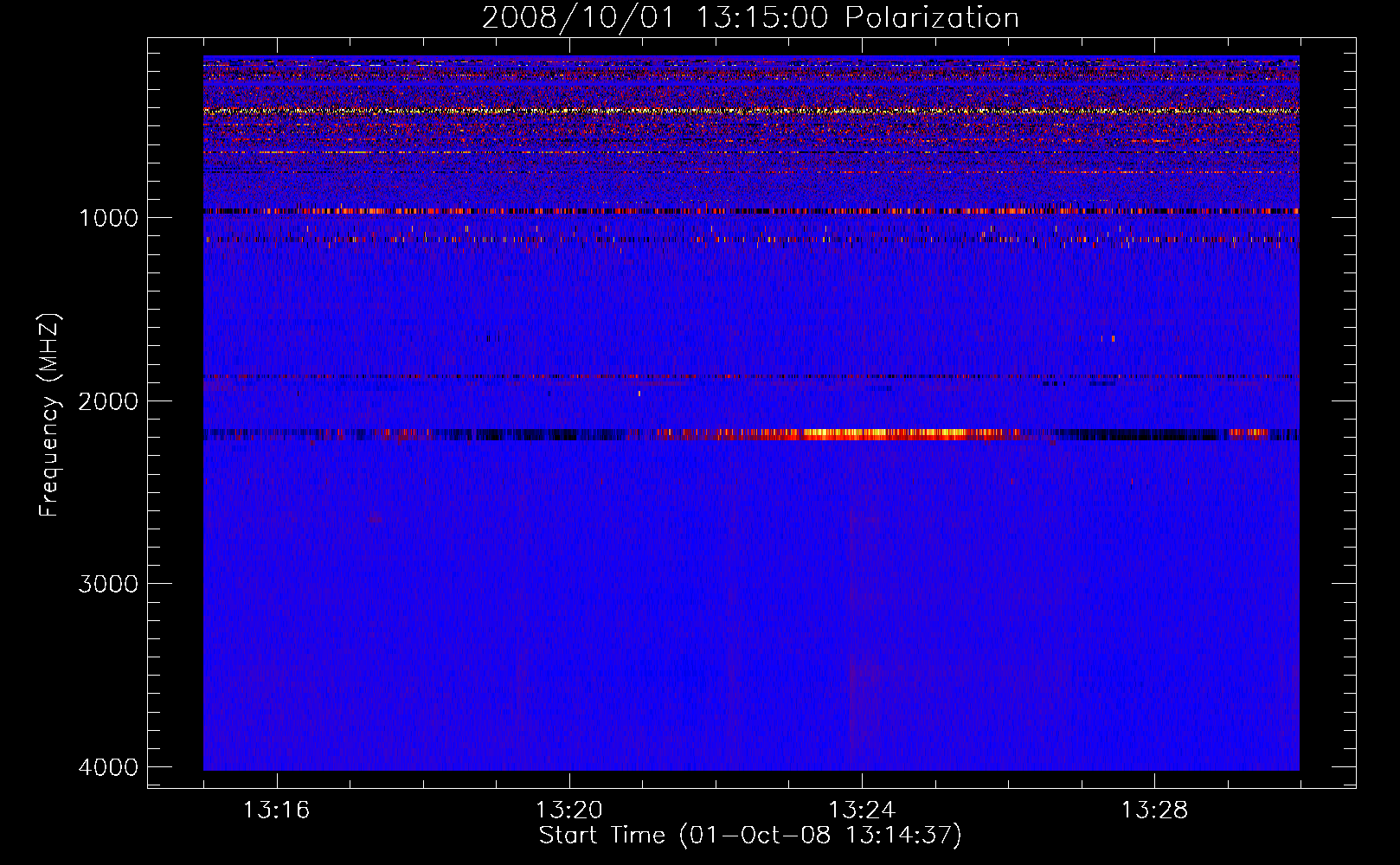This screenshot has width=1400, height=865.
Task: Select the 13:28 time tick label
Action: 1154,810
